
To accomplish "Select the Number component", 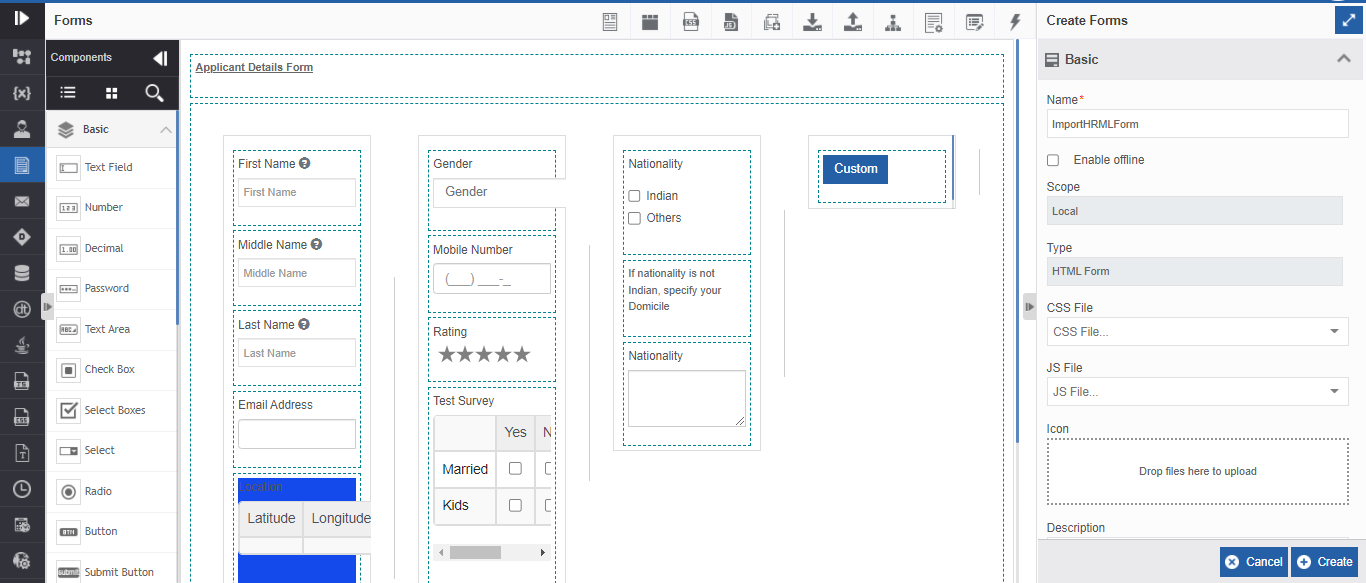I will click(111, 207).
